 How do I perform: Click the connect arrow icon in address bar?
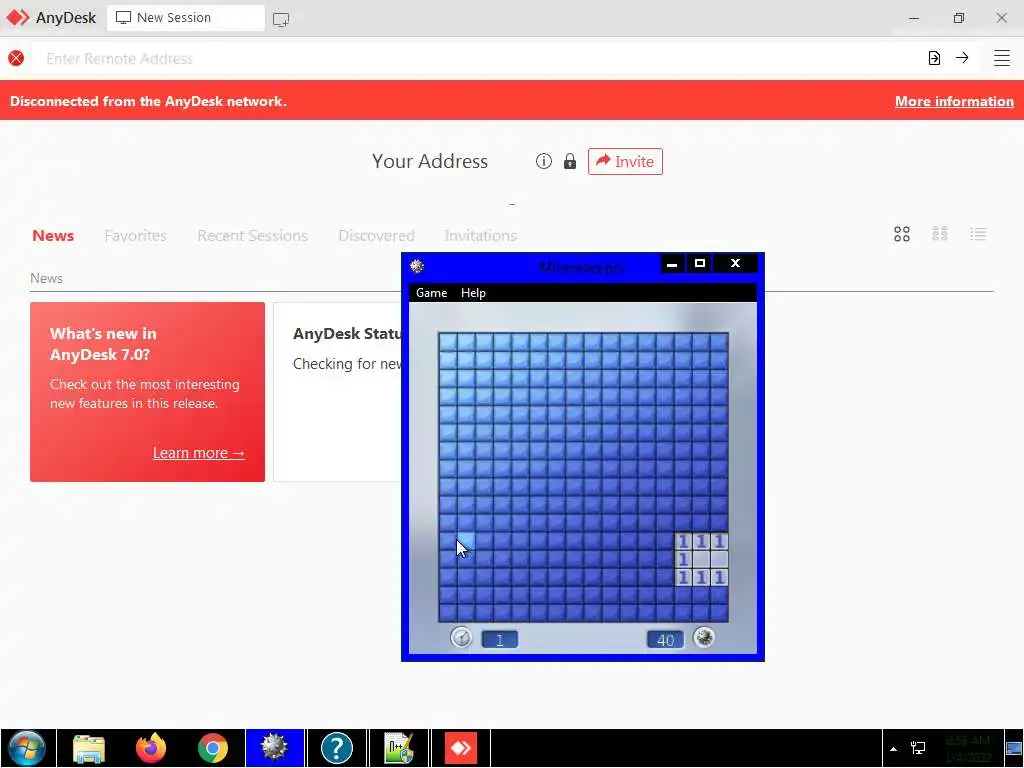click(962, 58)
